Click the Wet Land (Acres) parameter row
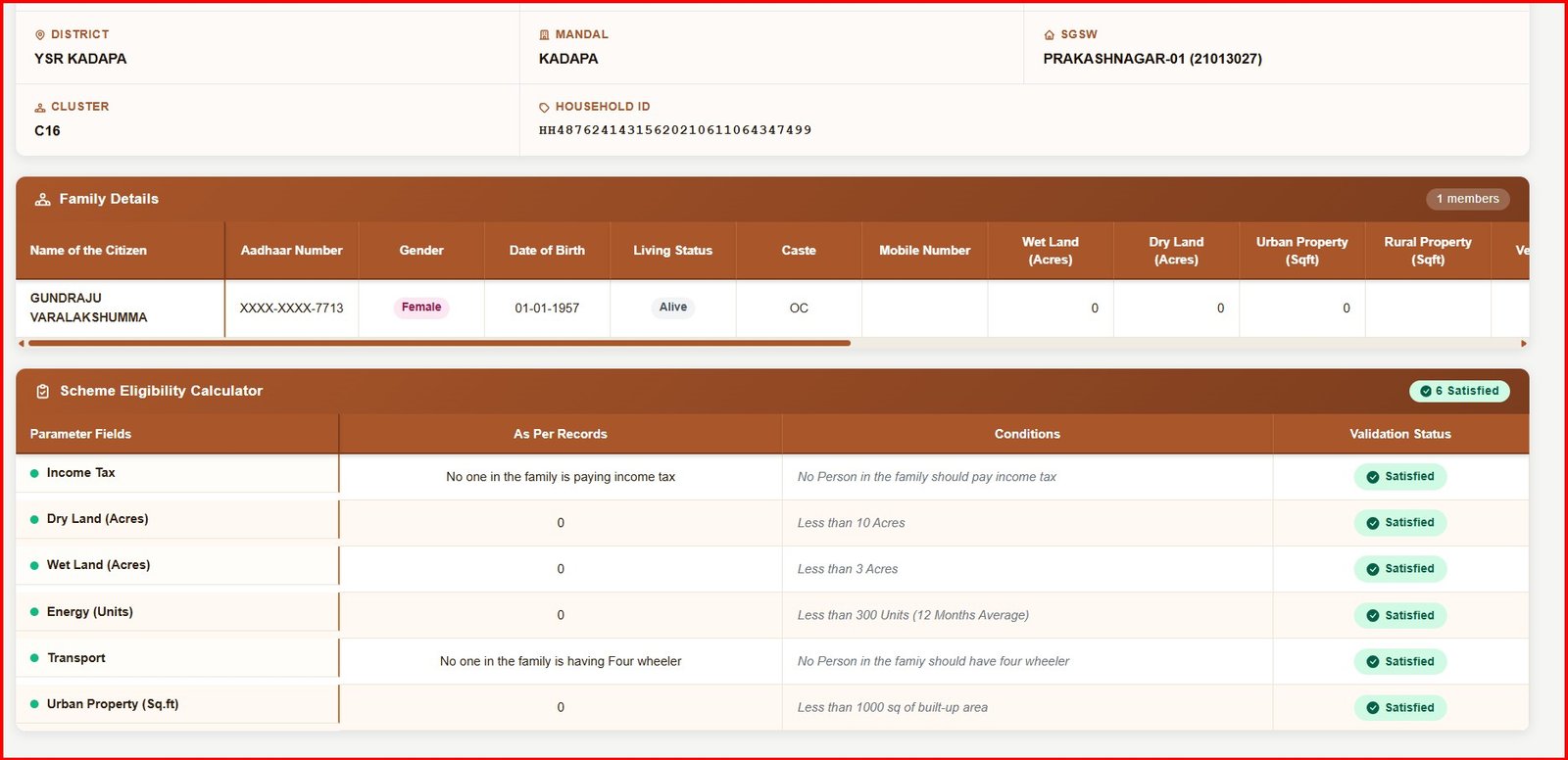This screenshot has height=760, width=1568. (x=772, y=569)
